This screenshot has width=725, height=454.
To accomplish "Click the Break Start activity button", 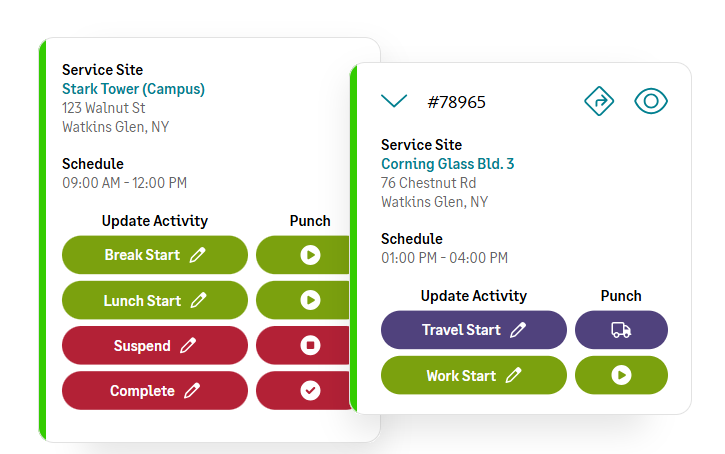I will click(x=155, y=255).
